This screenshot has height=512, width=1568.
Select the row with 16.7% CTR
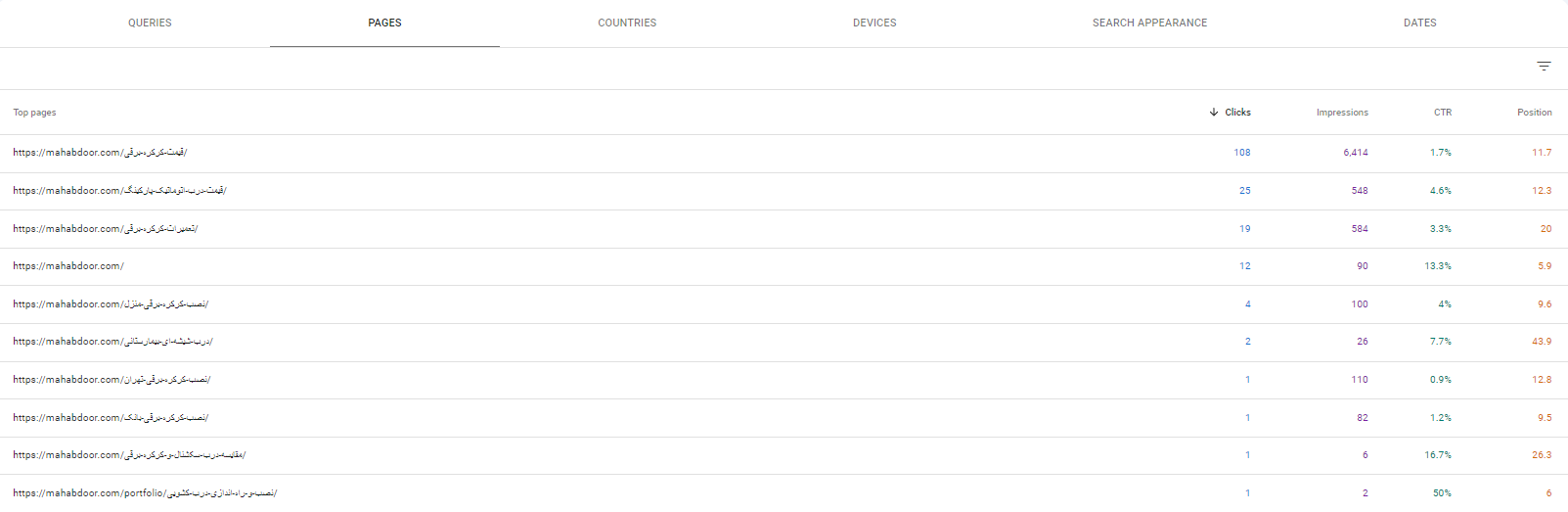(x=784, y=455)
